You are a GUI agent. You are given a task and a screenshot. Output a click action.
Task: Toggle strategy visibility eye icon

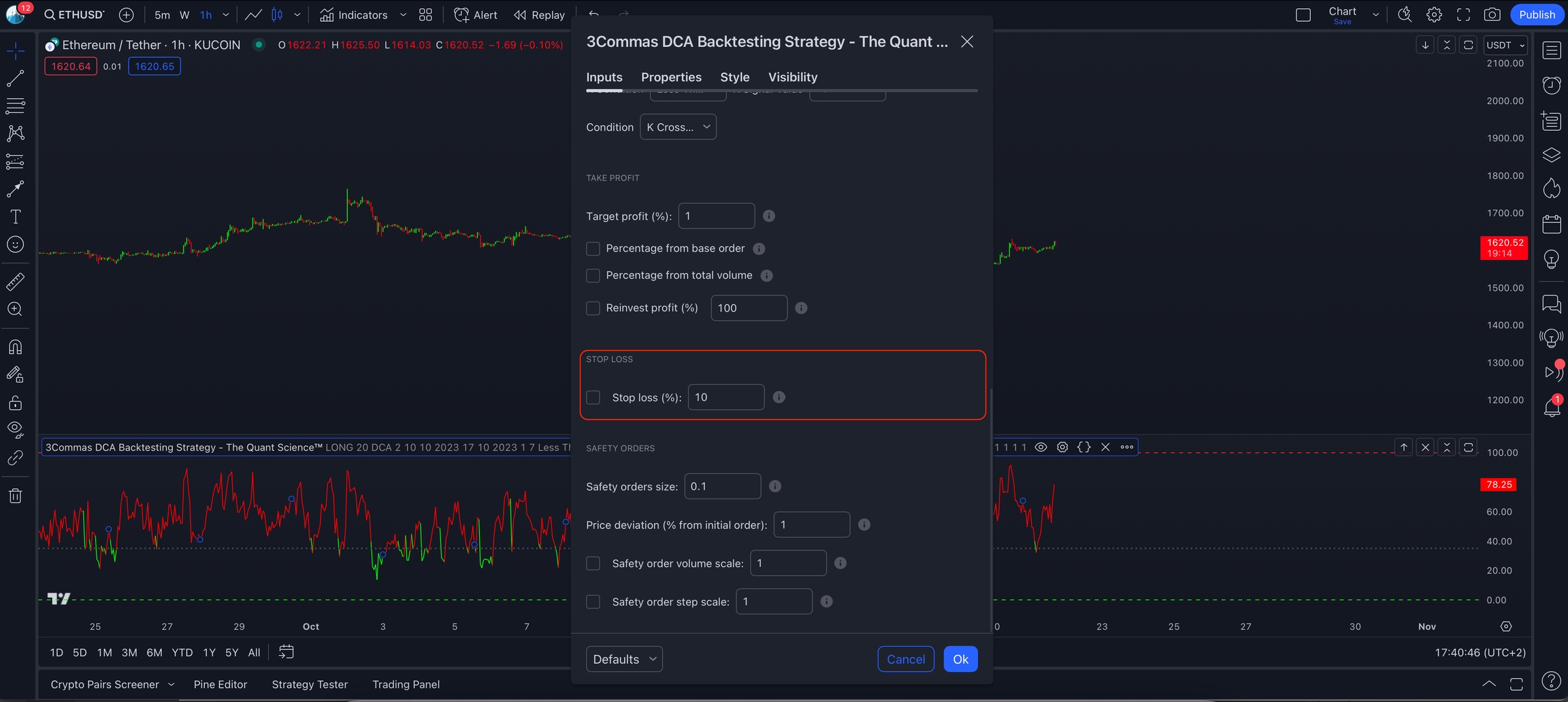(1041, 447)
